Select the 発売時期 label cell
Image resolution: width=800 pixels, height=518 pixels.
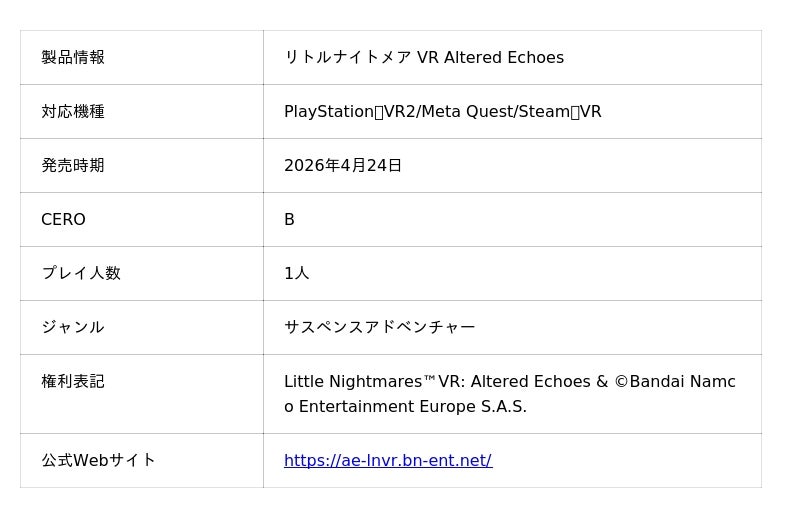click(x=73, y=165)
